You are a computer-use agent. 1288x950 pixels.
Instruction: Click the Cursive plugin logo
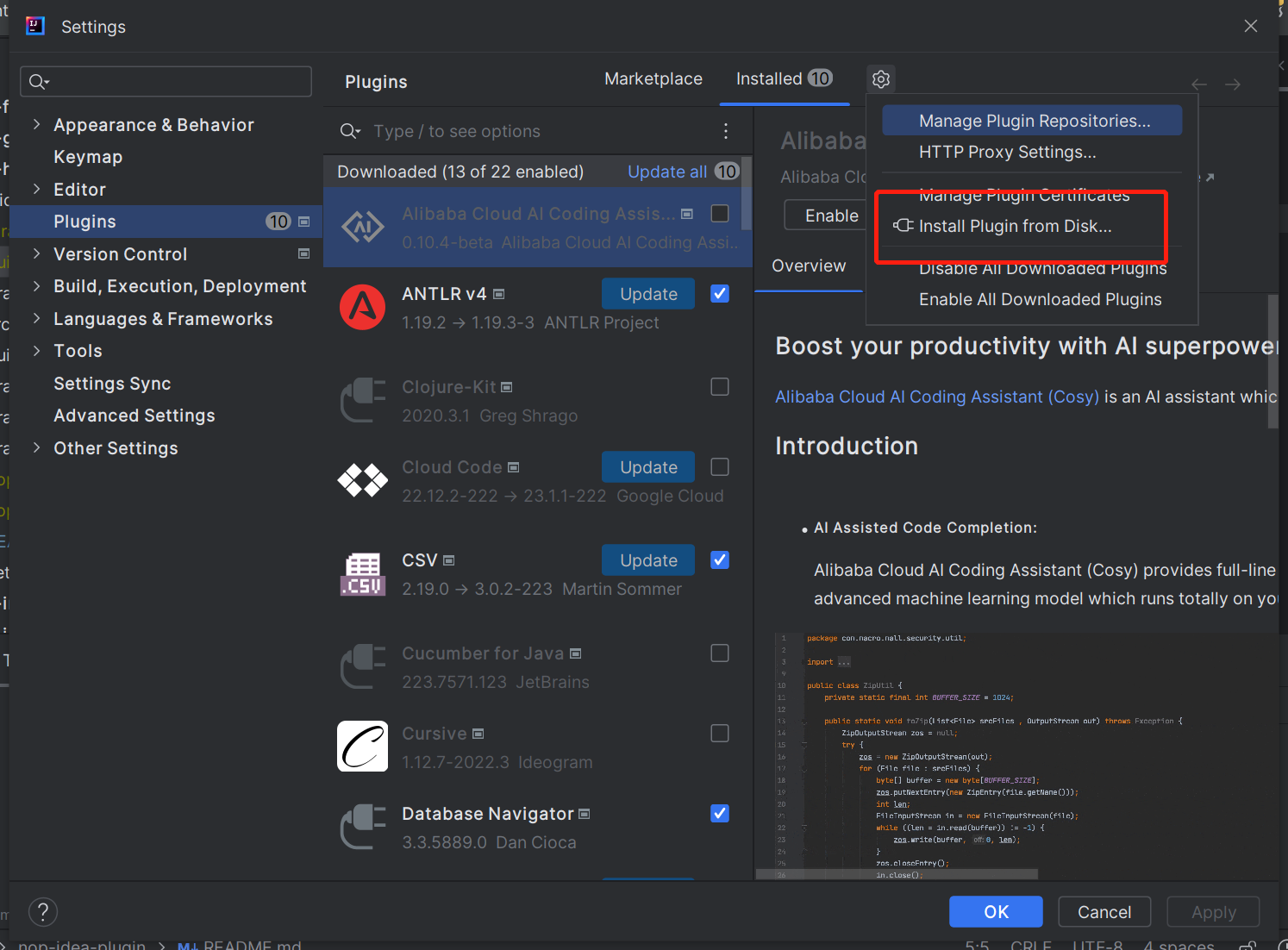tap(363, 747)
